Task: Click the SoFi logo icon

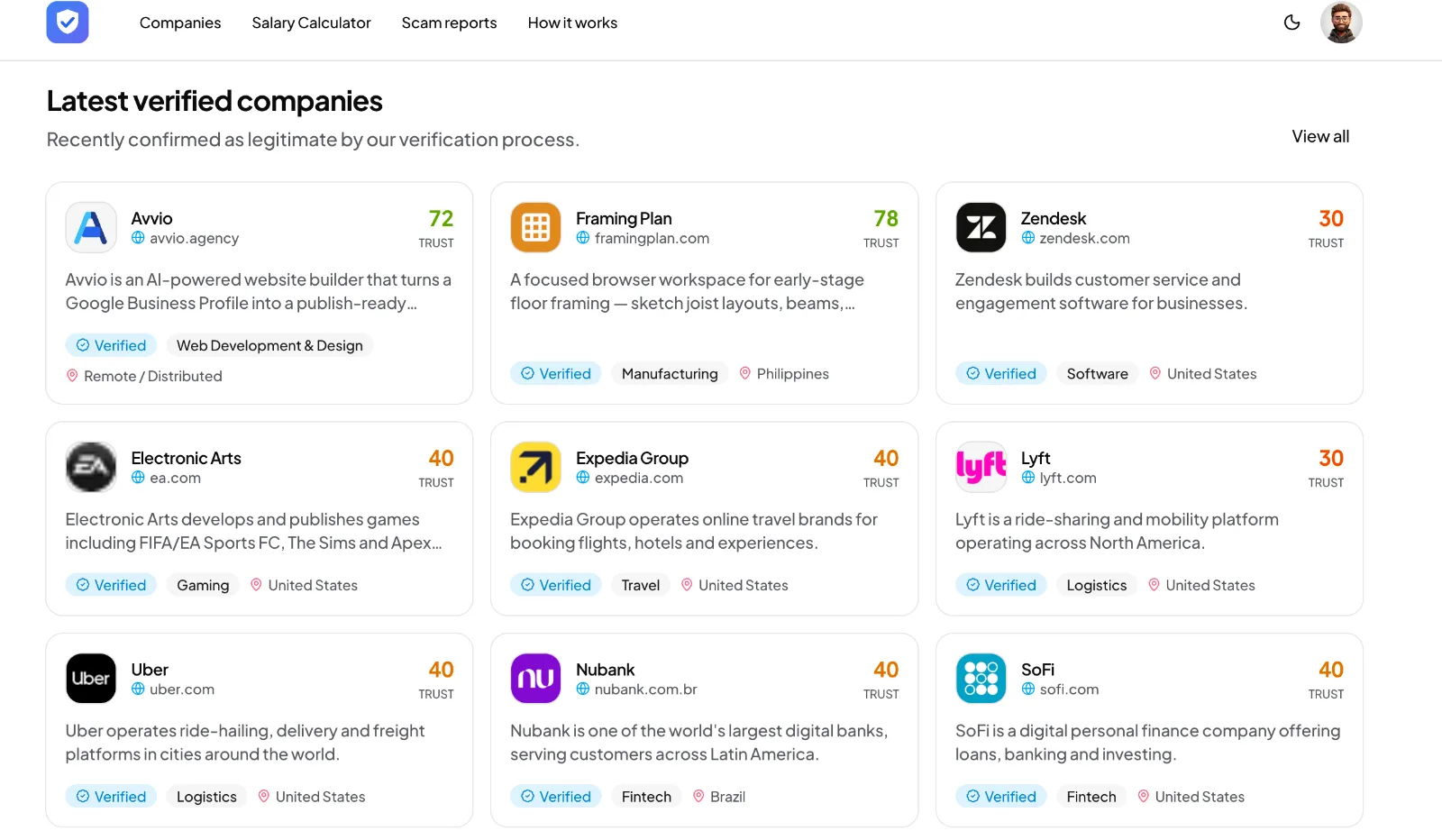Action: pyautogui.click(x=981, y=679)
